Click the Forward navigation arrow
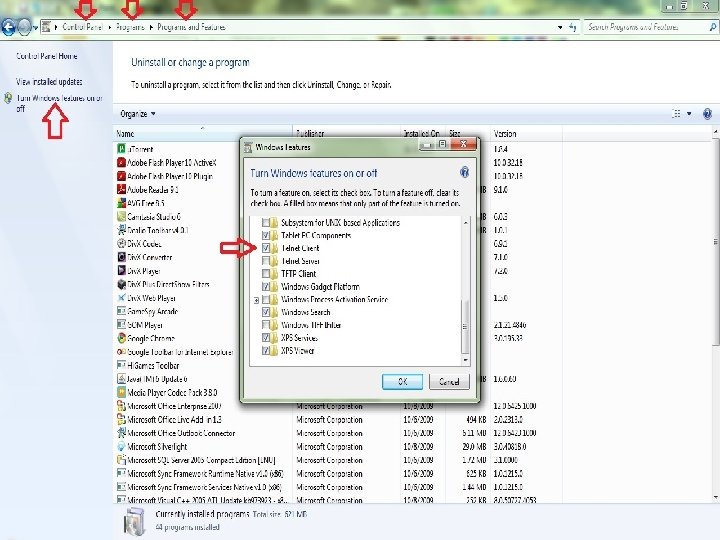Viewport: 720px width, 540px height. click(24, 27)
